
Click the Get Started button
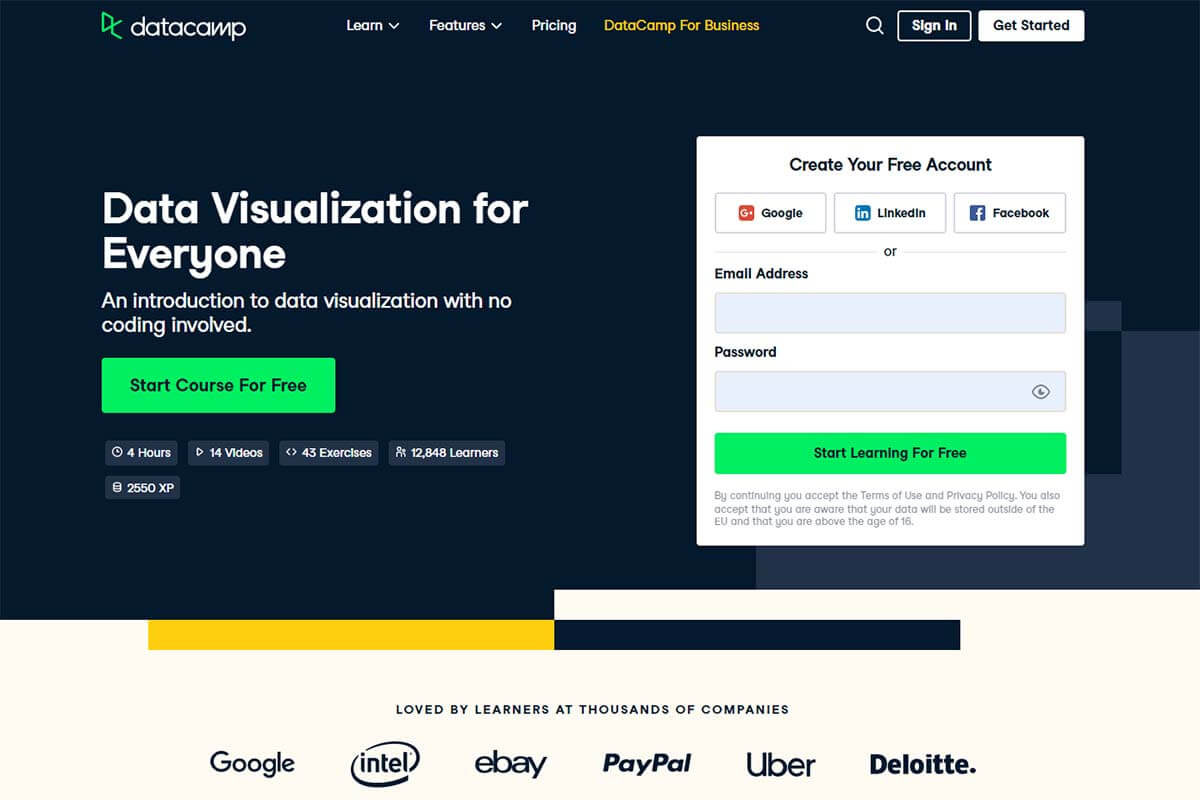(x=1031, y=26)
